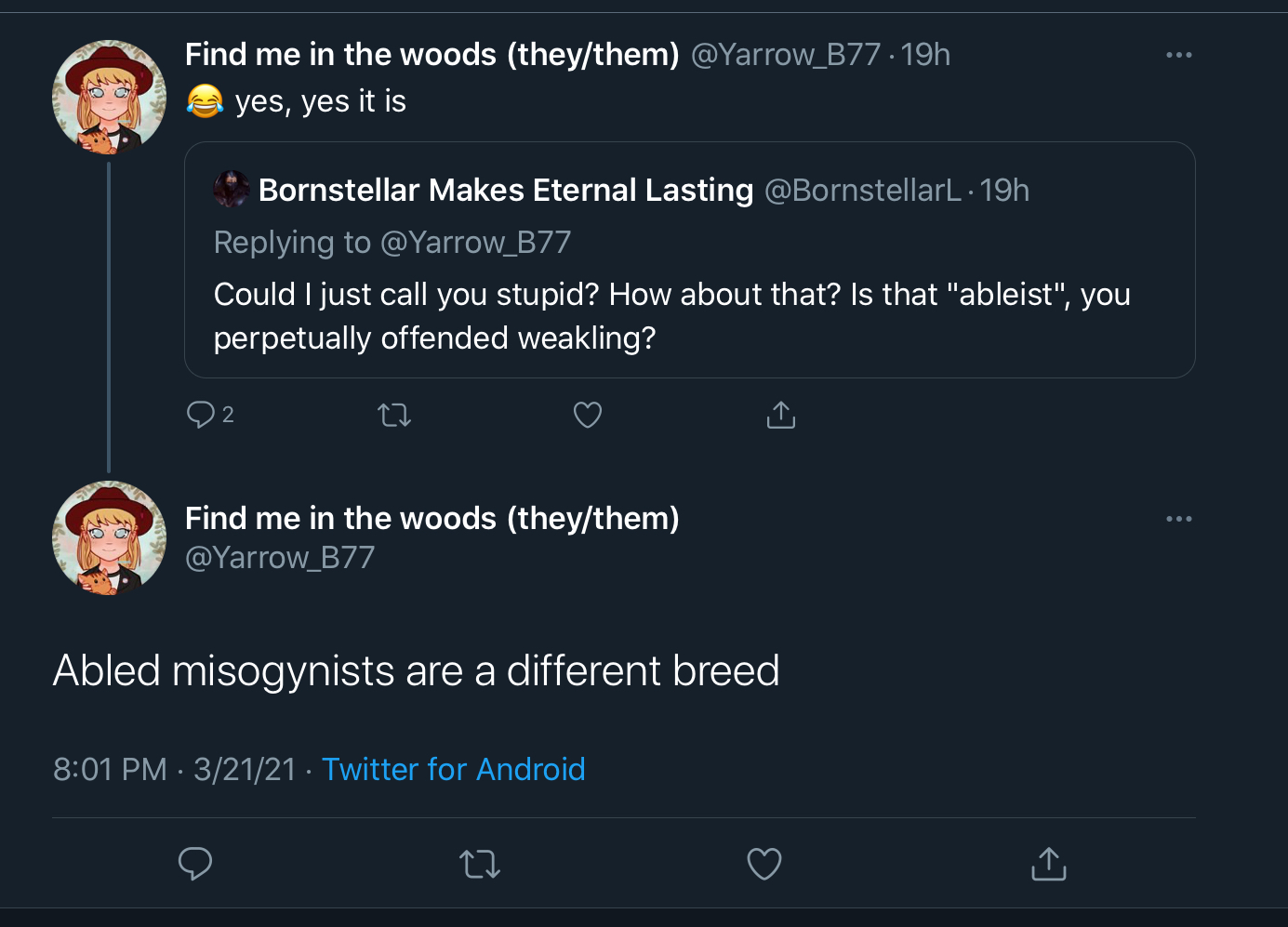Open the Bornstellar quoted tweet avatar

(232, 190)
